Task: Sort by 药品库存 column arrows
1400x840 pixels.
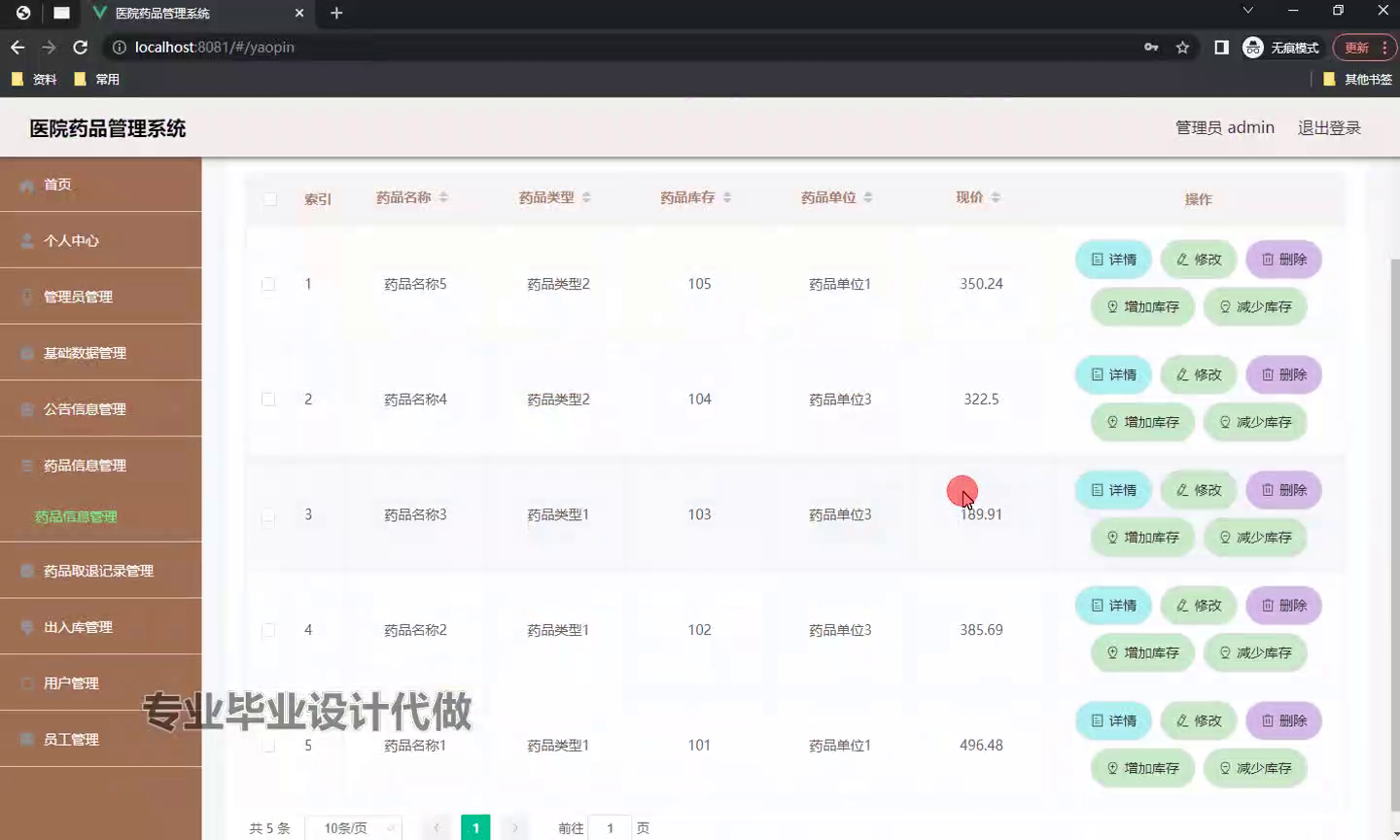Action: pyautogui.click(x=727, y=197)
